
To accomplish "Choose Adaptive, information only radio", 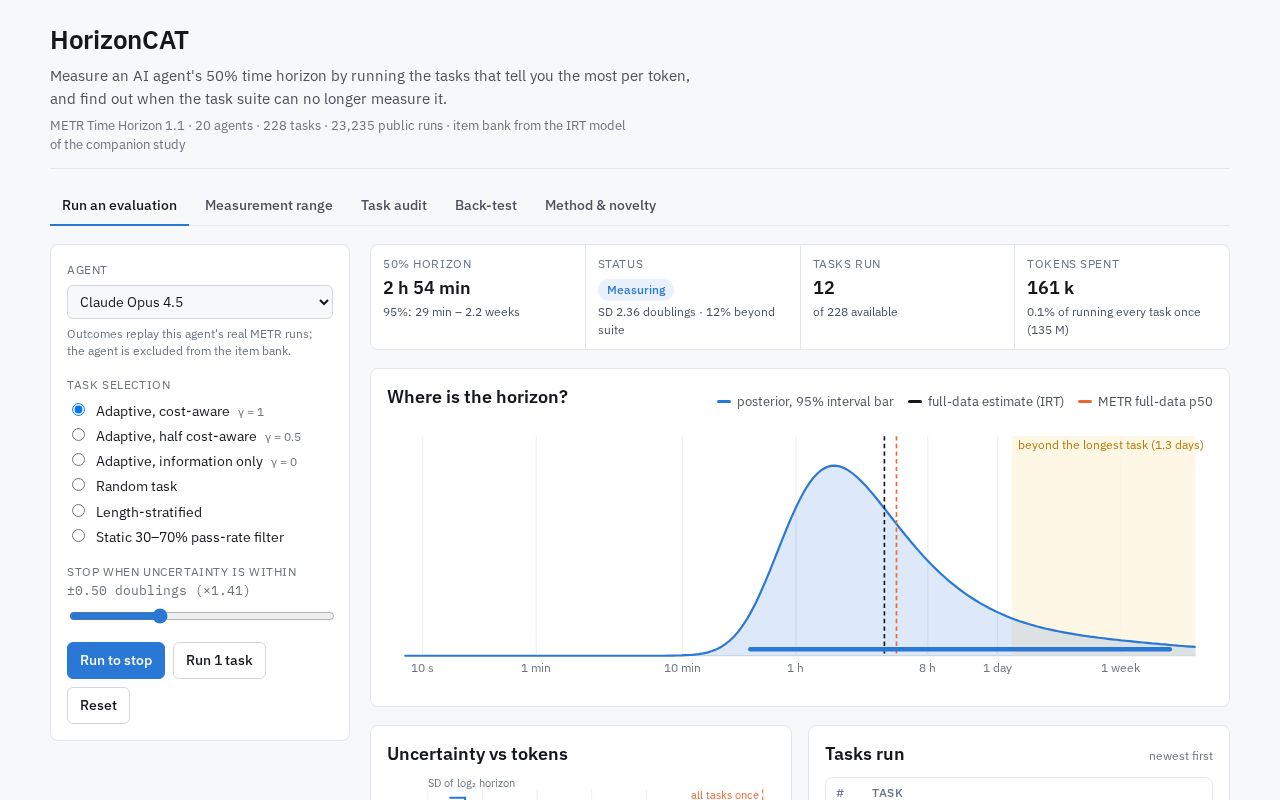I will pyautogui.click(x=79, y=460).
